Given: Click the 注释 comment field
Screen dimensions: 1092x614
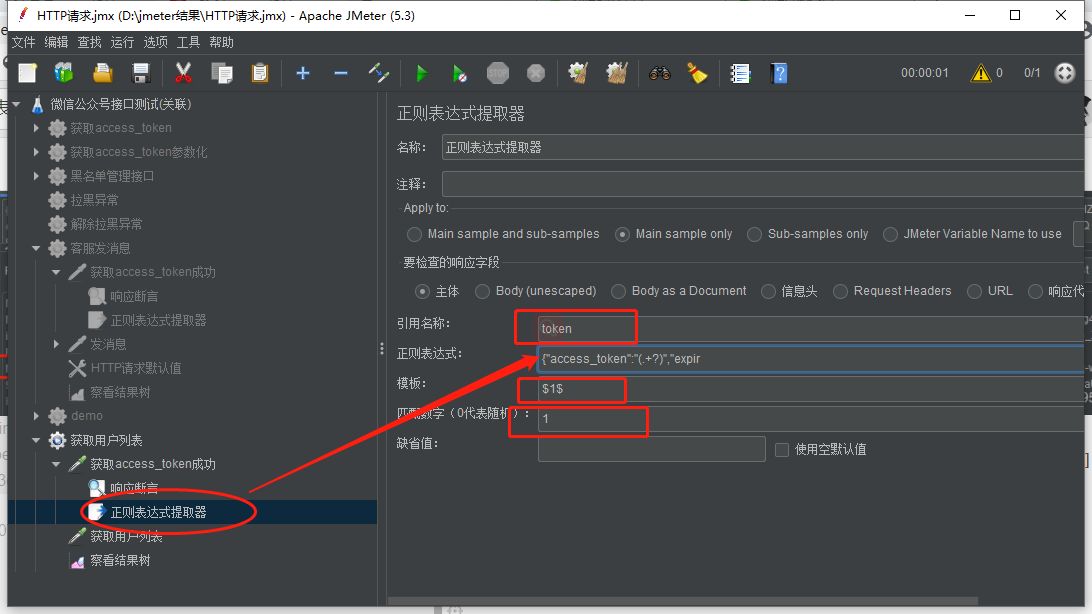Looking at the screenshot, I should tap(763, 184).
